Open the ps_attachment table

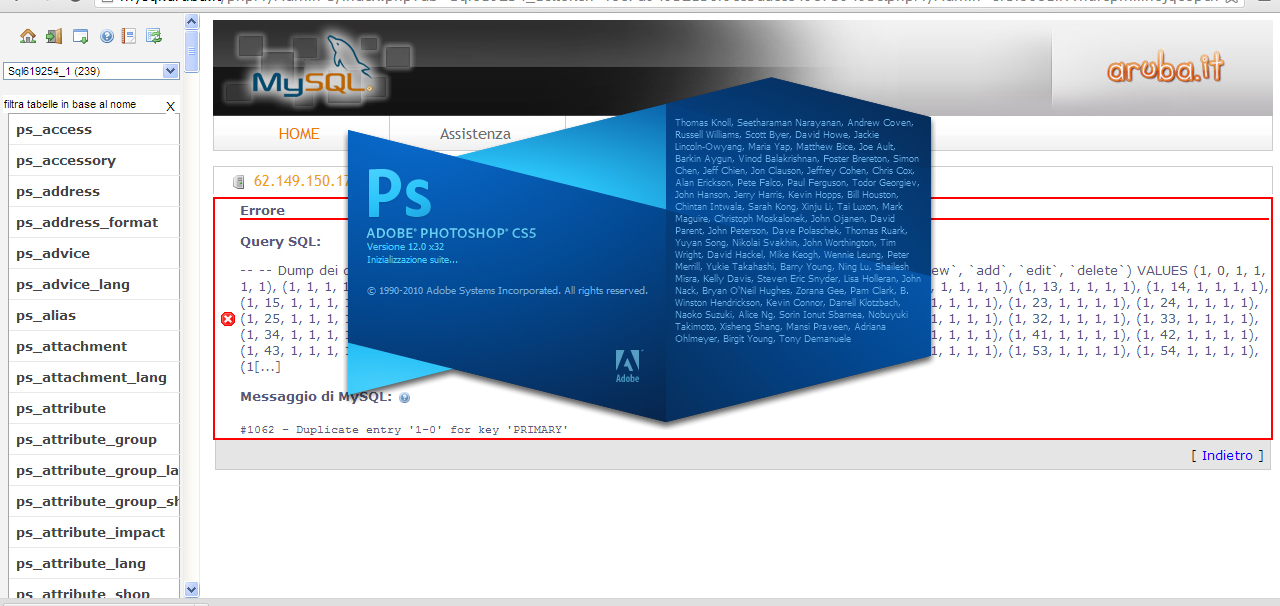click(x=71, y=347)
